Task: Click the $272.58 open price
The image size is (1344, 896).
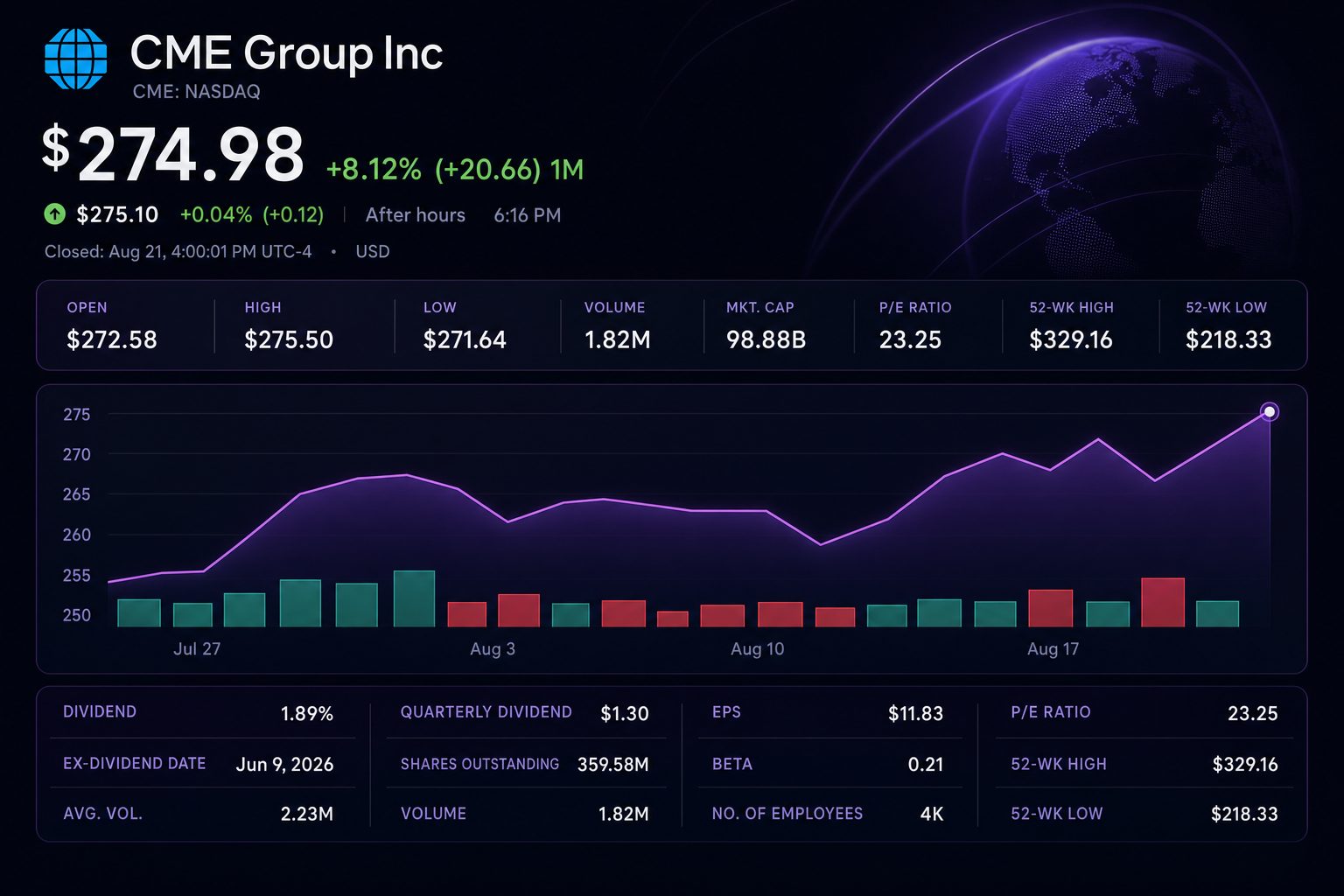Action: tap(112, 339)
